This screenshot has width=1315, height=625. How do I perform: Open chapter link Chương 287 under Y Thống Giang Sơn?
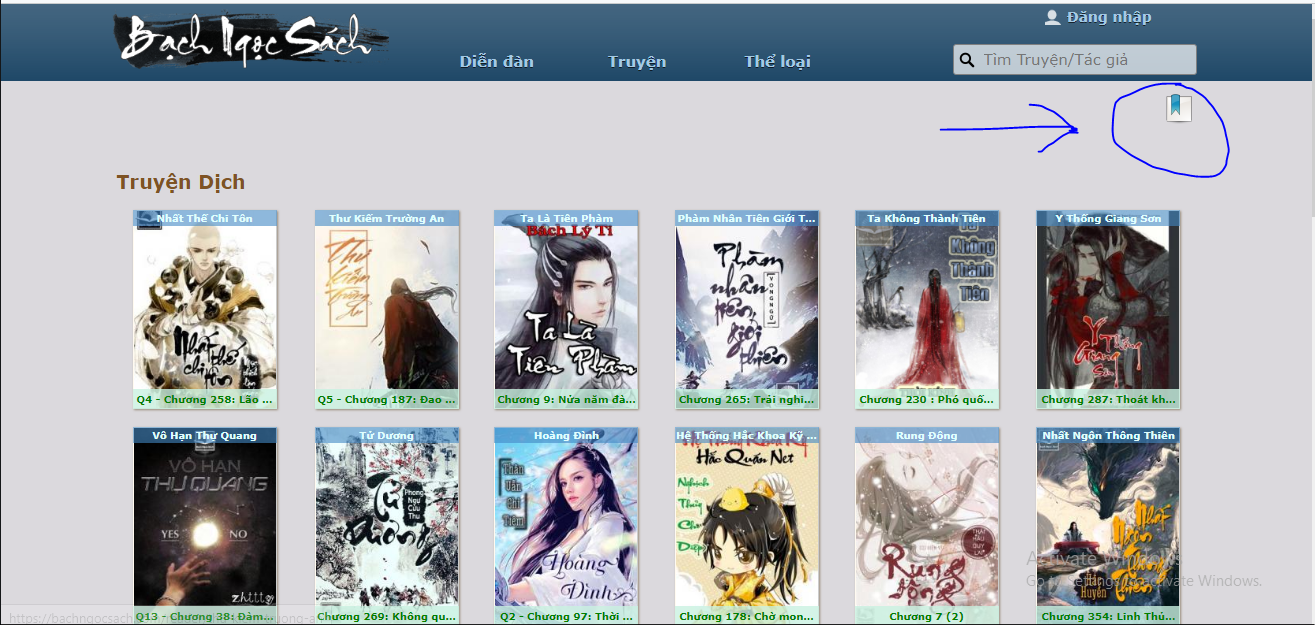(x=1108, y=400)
